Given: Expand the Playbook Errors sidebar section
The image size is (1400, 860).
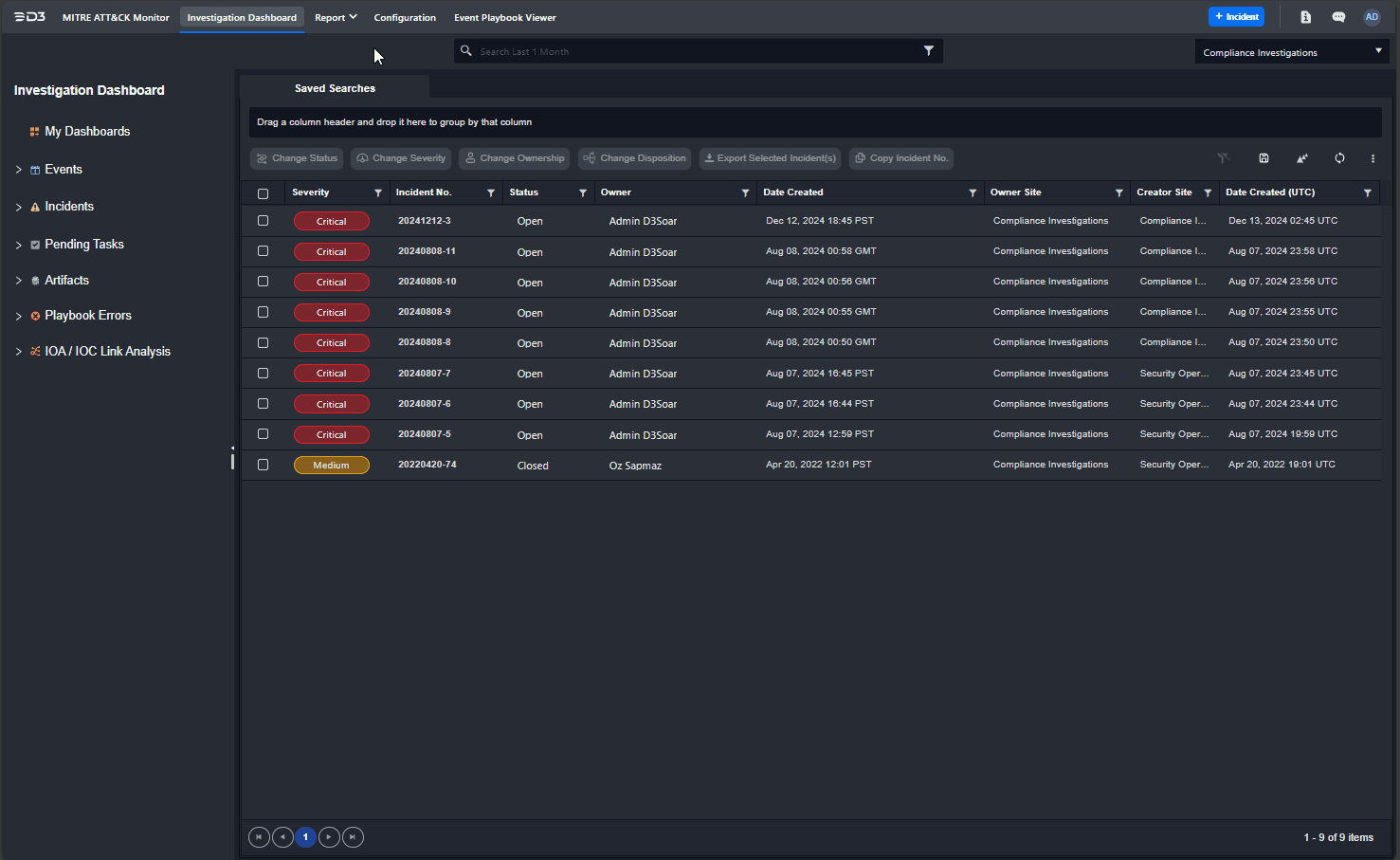Looking at the screenshot, I should click(18, 316).
